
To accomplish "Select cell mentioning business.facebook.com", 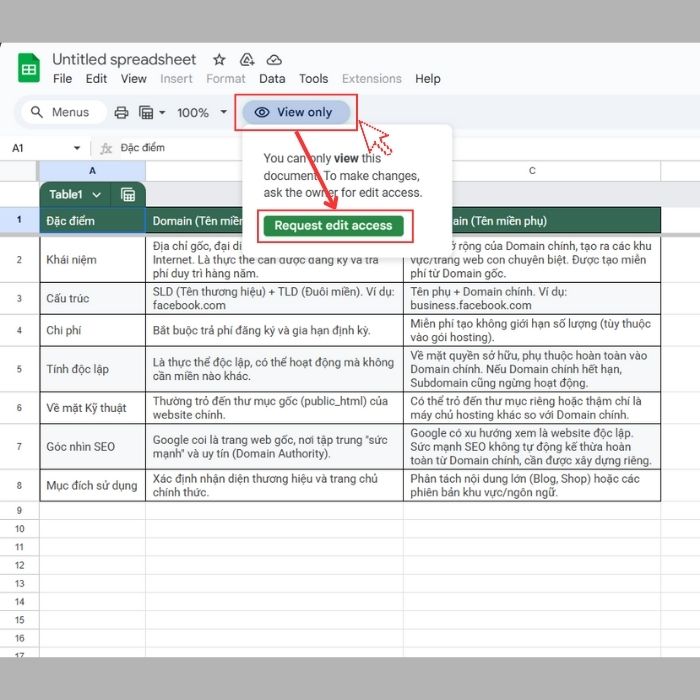I will pos(532,298).
